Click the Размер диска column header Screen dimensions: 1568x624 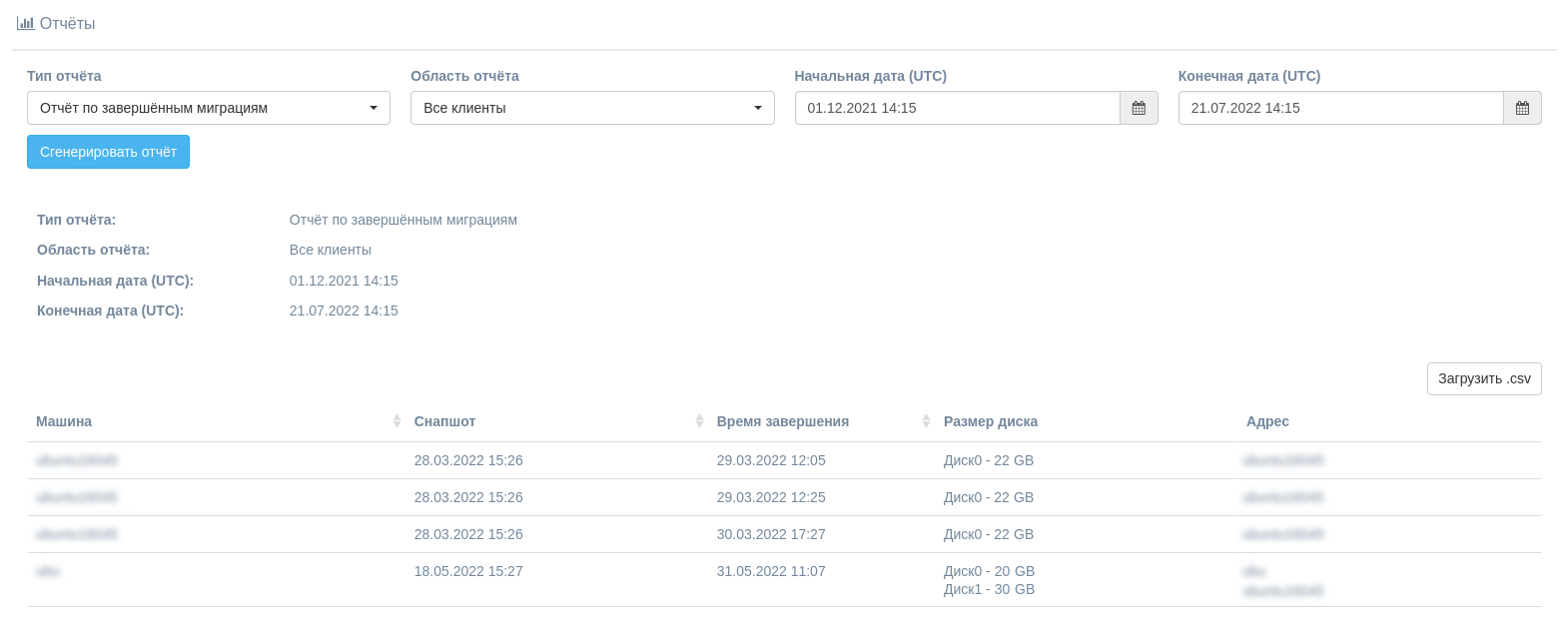coord(990,421)
